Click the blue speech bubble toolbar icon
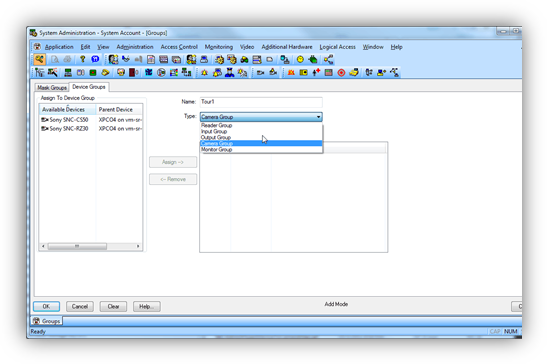 [x=95, y=59]
